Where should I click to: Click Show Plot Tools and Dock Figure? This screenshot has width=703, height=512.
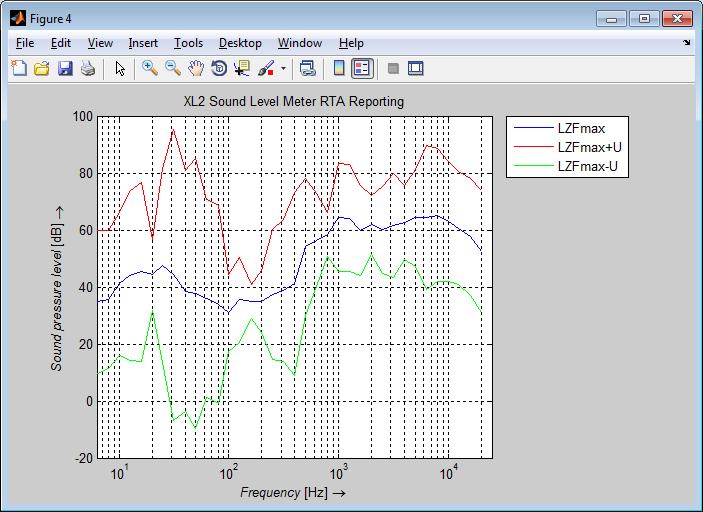pyautogui.click(x=416, y=69)
